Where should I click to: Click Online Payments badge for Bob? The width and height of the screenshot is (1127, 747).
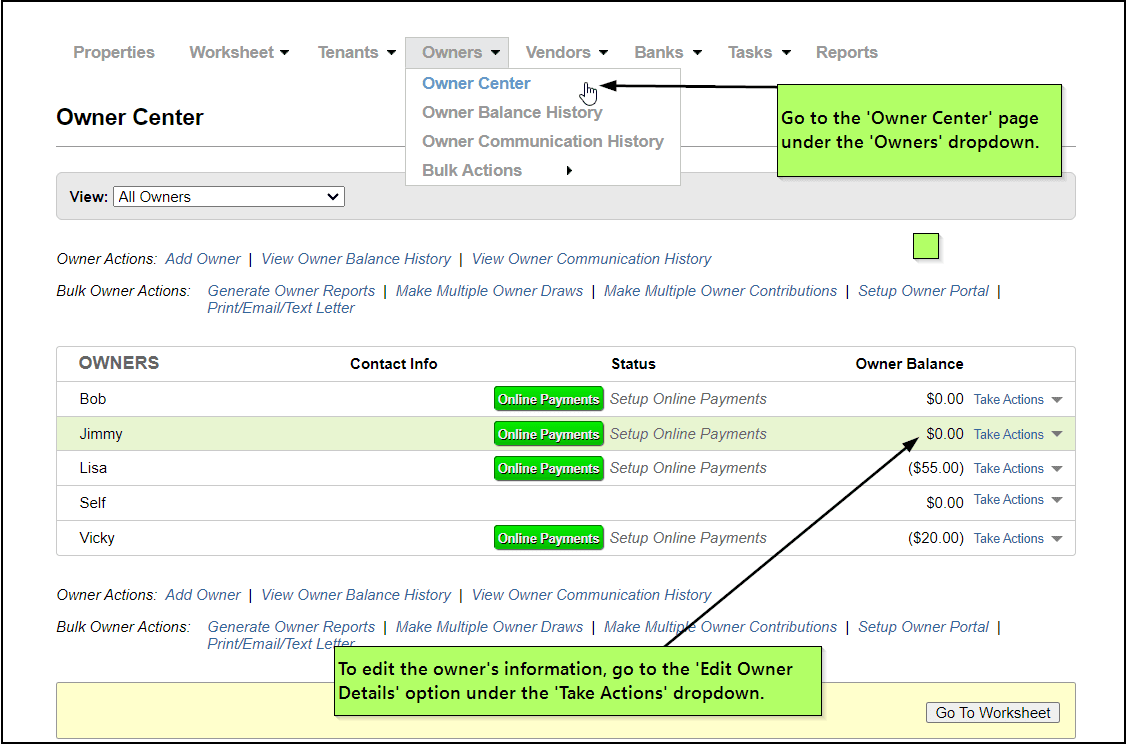pyautogui.click(x=548, y=399)
